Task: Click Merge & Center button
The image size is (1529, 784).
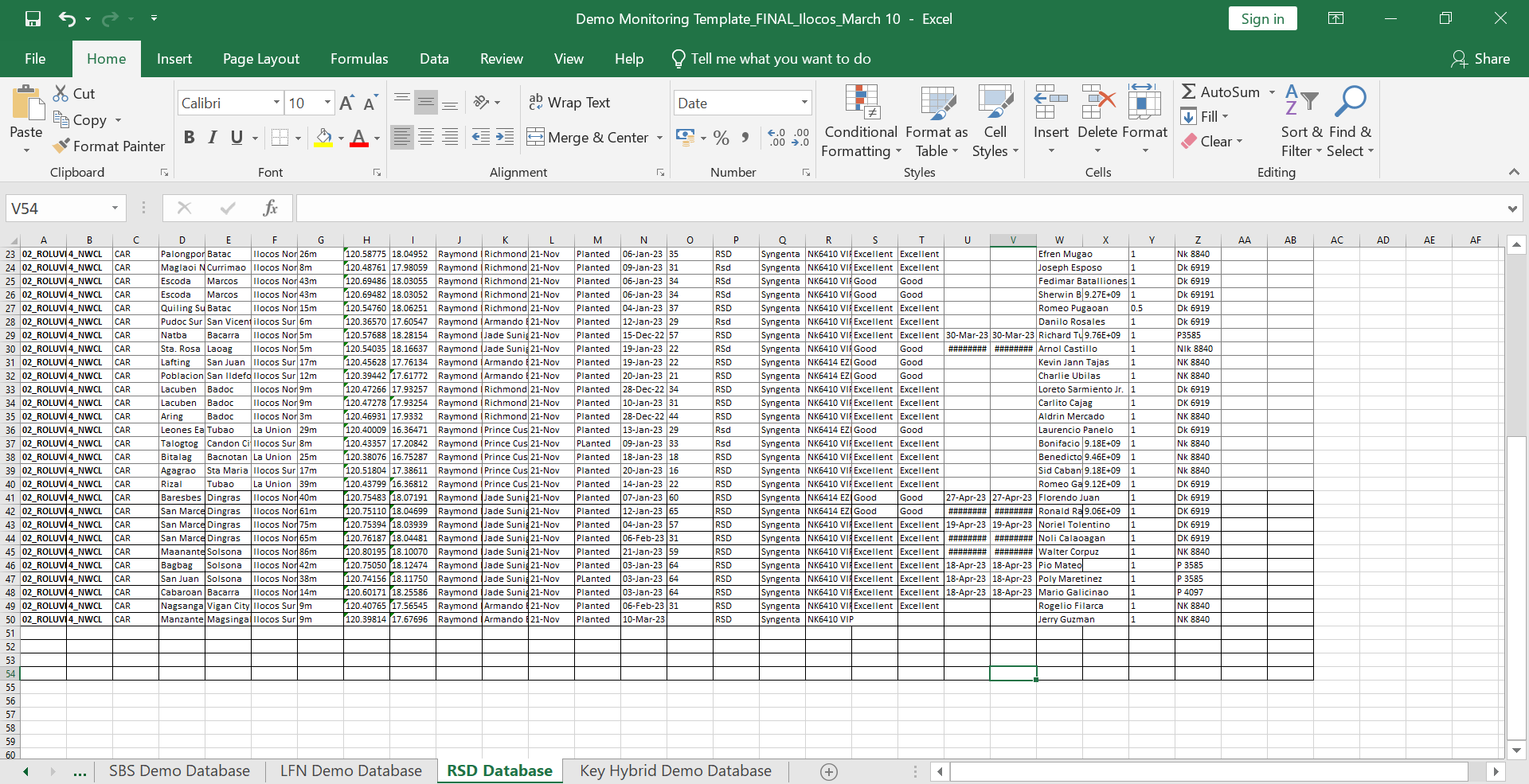Action: (x=589, y=138)
